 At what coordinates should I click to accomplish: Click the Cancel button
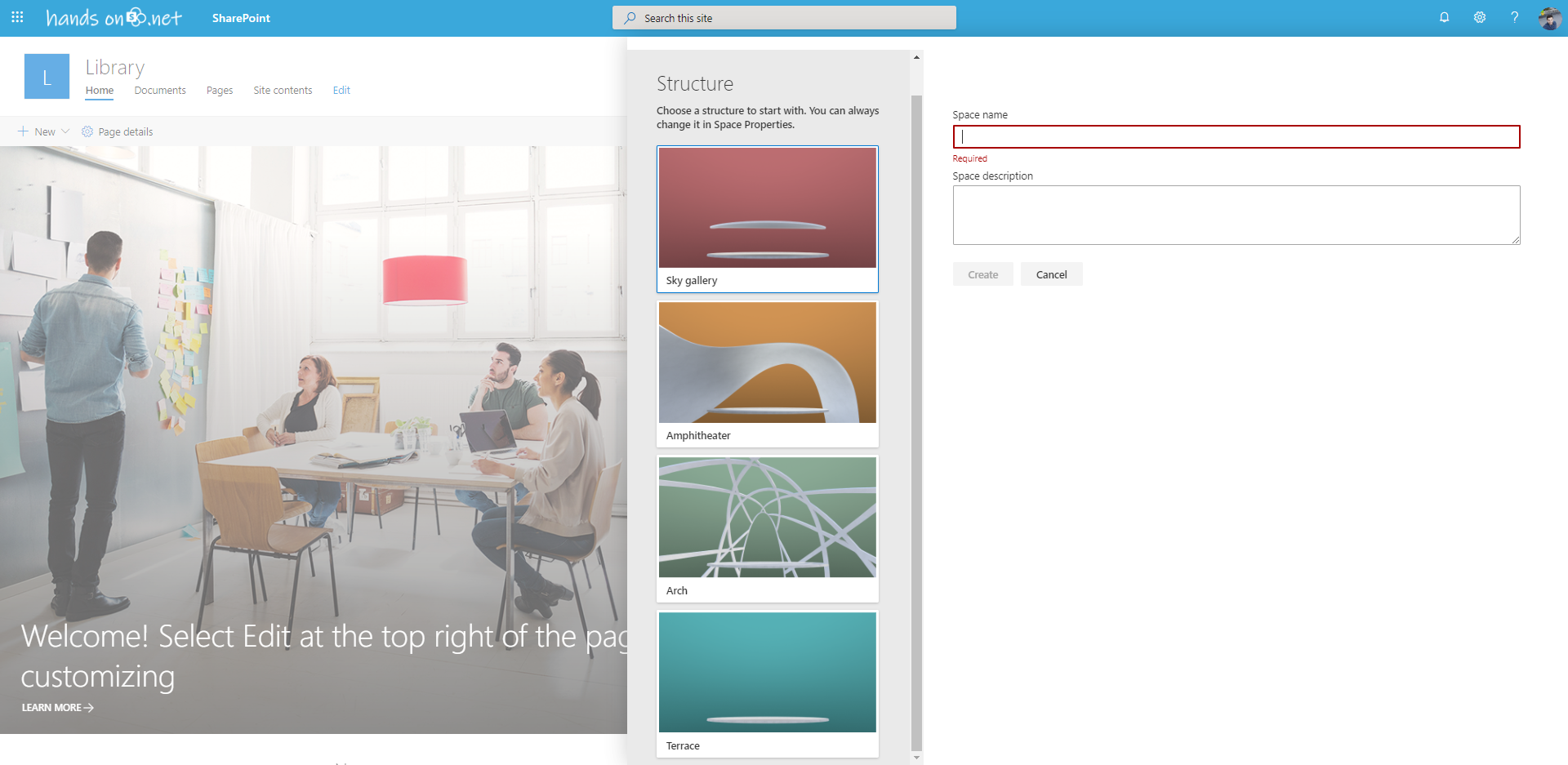pyautogui.click(x=1052, y=274)
